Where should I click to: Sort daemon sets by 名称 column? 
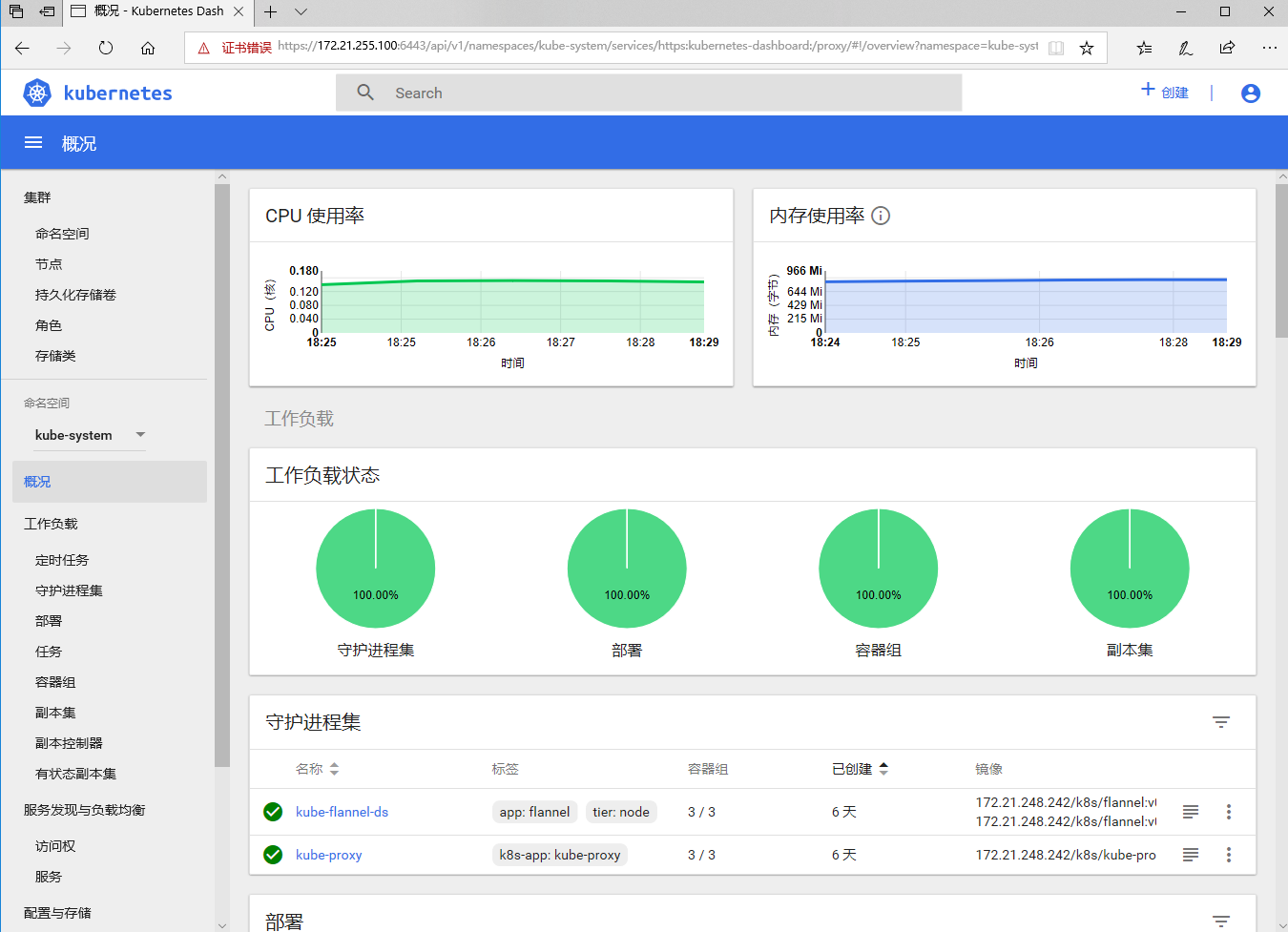click(x=317, y=769)
